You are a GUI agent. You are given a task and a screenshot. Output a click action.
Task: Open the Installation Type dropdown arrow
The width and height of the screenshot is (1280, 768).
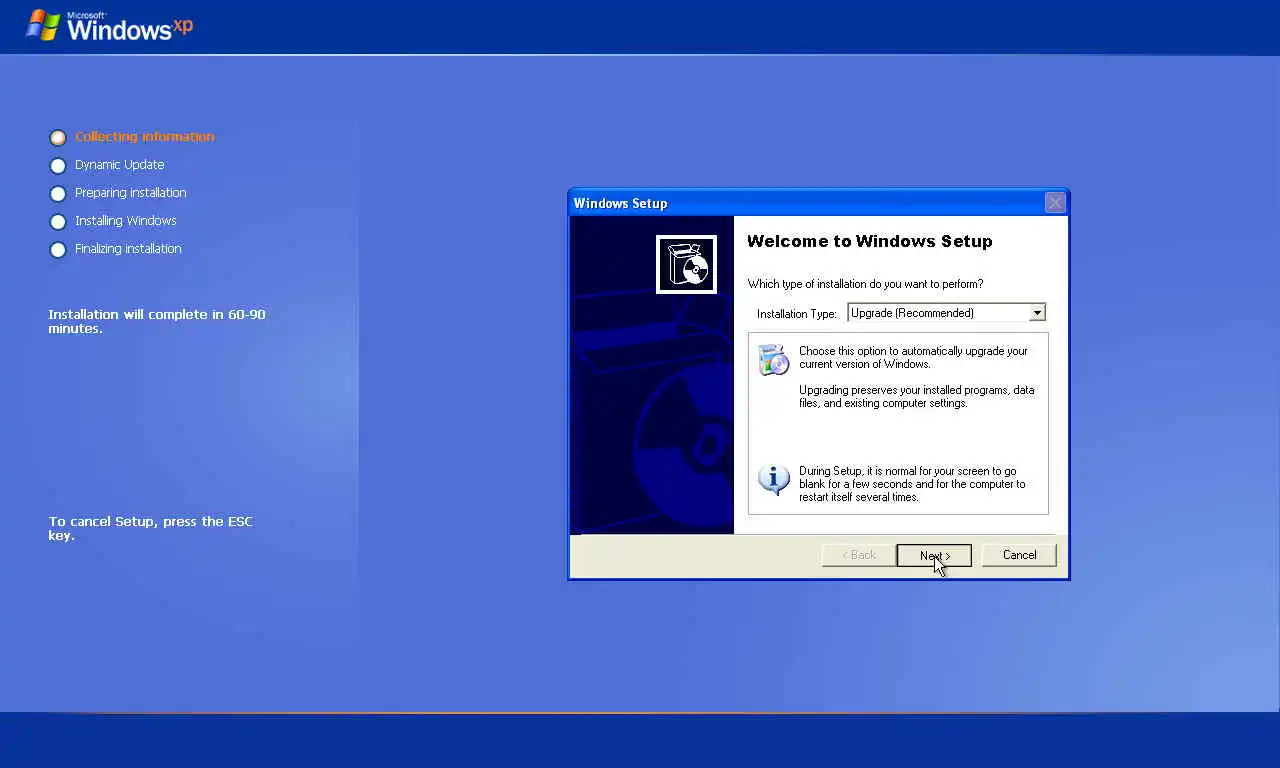[1037, 313]
